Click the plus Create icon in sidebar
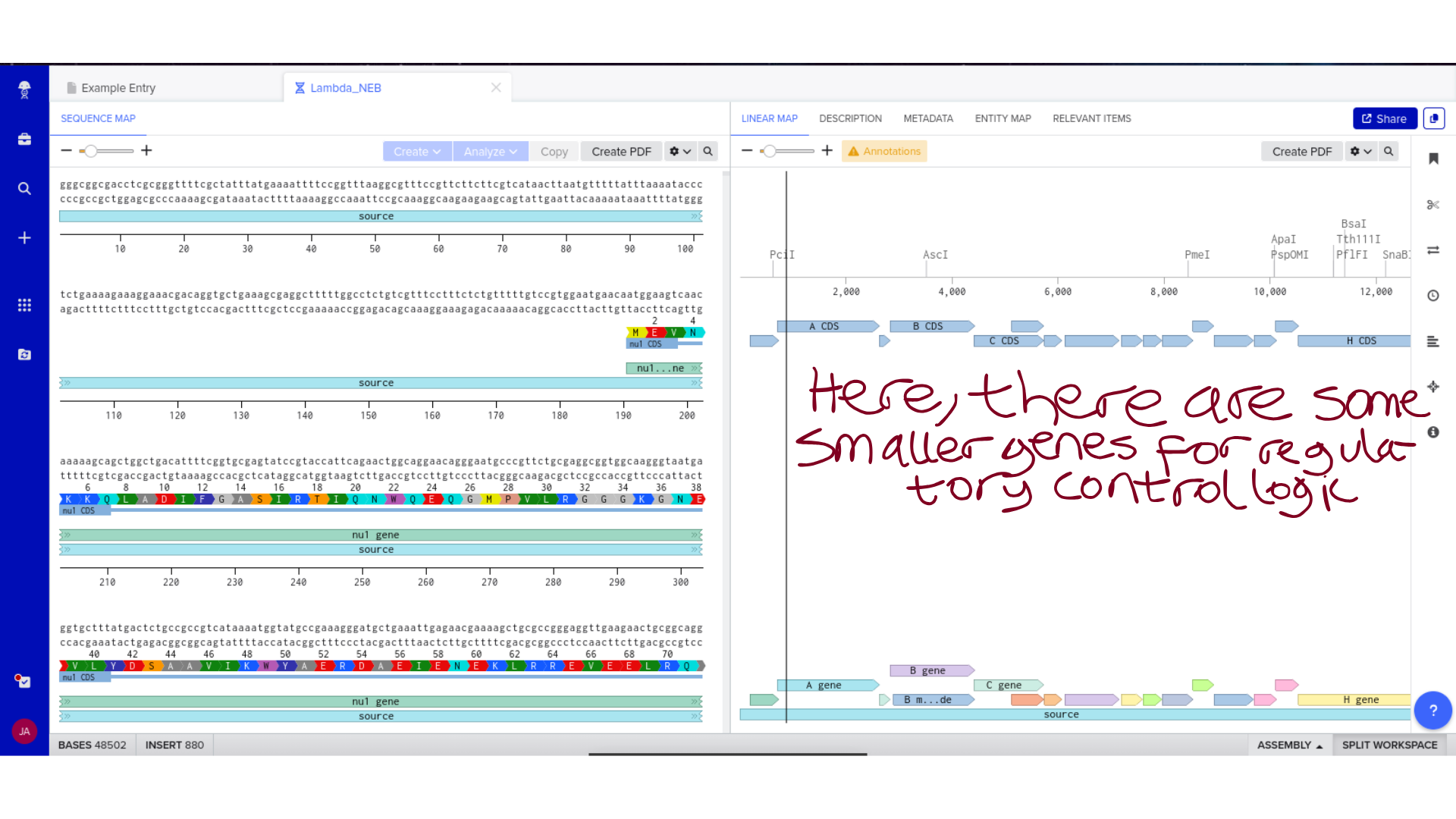Screen dimensions: 1456x819 coord(24,238)
